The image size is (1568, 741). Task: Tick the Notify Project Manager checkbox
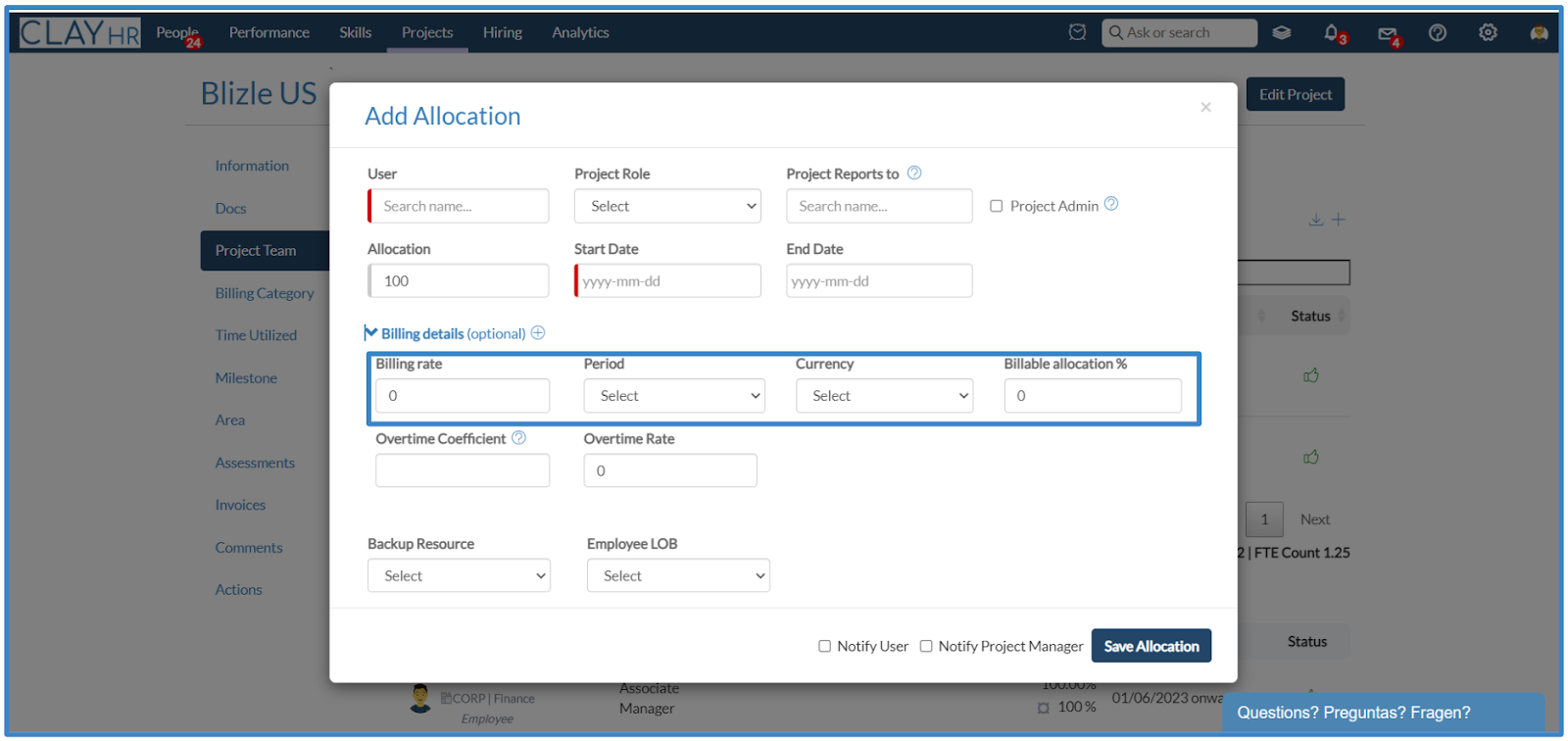926,646
